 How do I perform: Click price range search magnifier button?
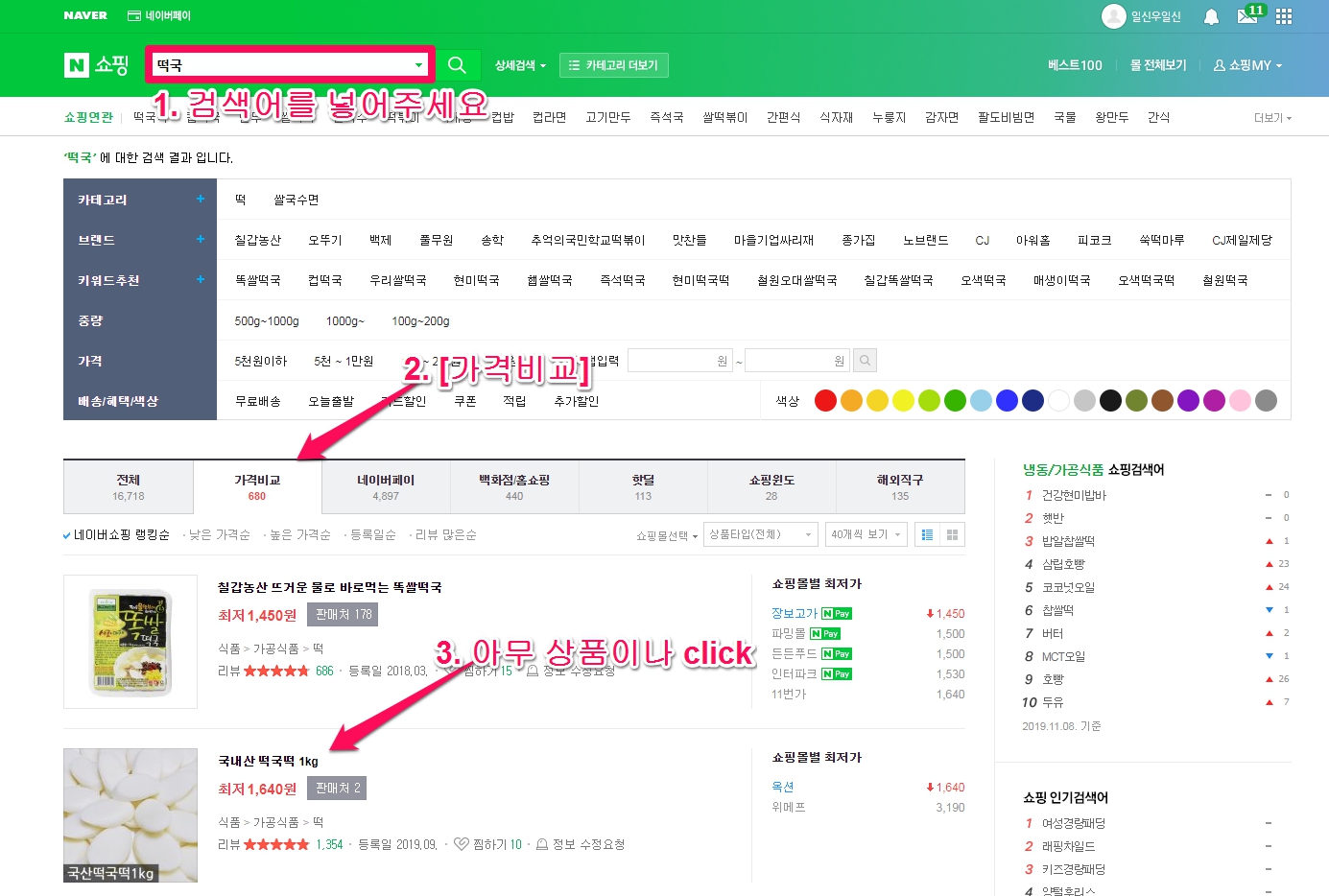(x=865, y=361)
